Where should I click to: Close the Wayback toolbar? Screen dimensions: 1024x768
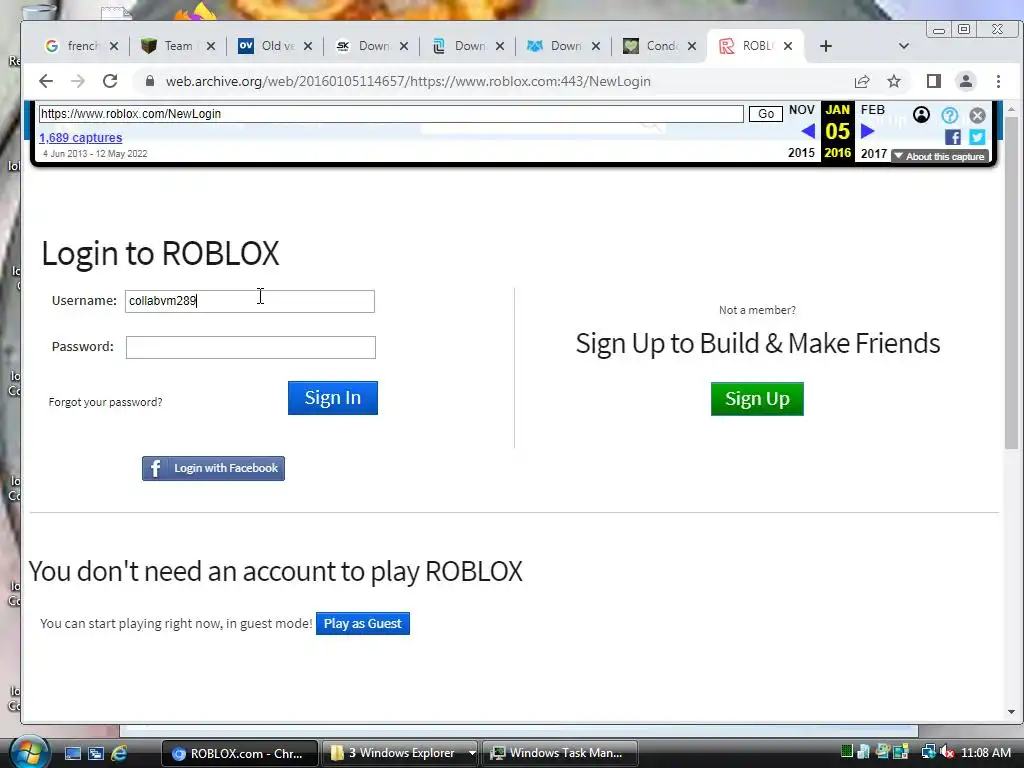[x=978, y=116]
